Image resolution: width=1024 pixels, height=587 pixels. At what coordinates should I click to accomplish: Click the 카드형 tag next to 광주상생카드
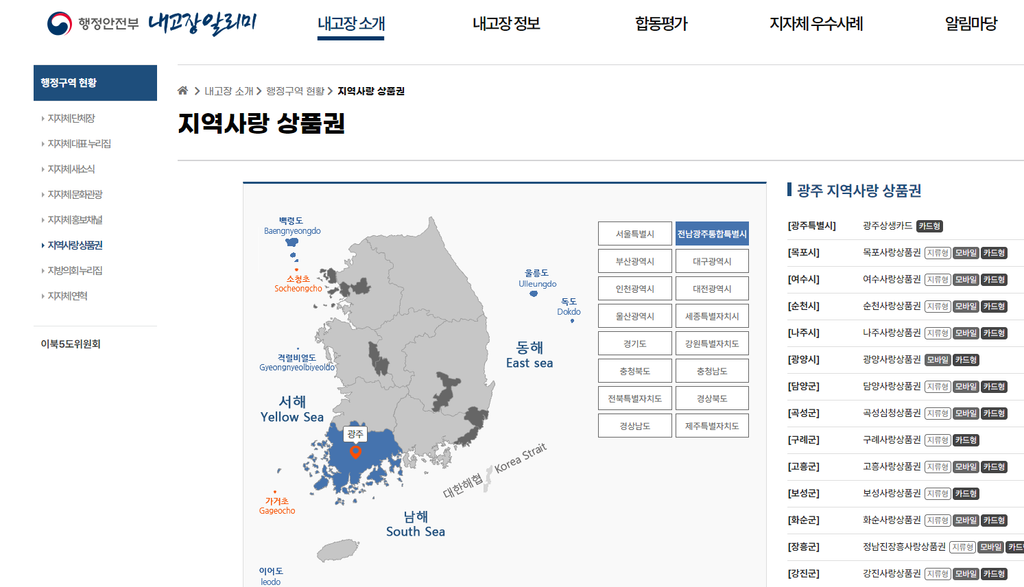coord(929,226)
